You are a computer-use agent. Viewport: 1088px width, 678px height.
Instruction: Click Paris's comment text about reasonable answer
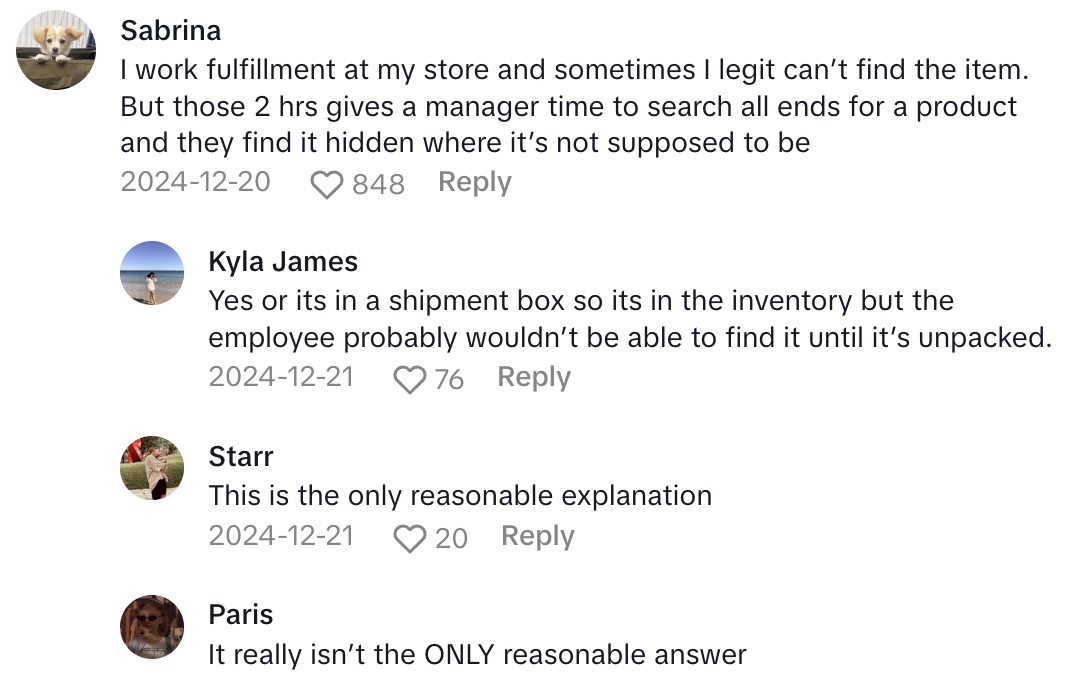477,655
